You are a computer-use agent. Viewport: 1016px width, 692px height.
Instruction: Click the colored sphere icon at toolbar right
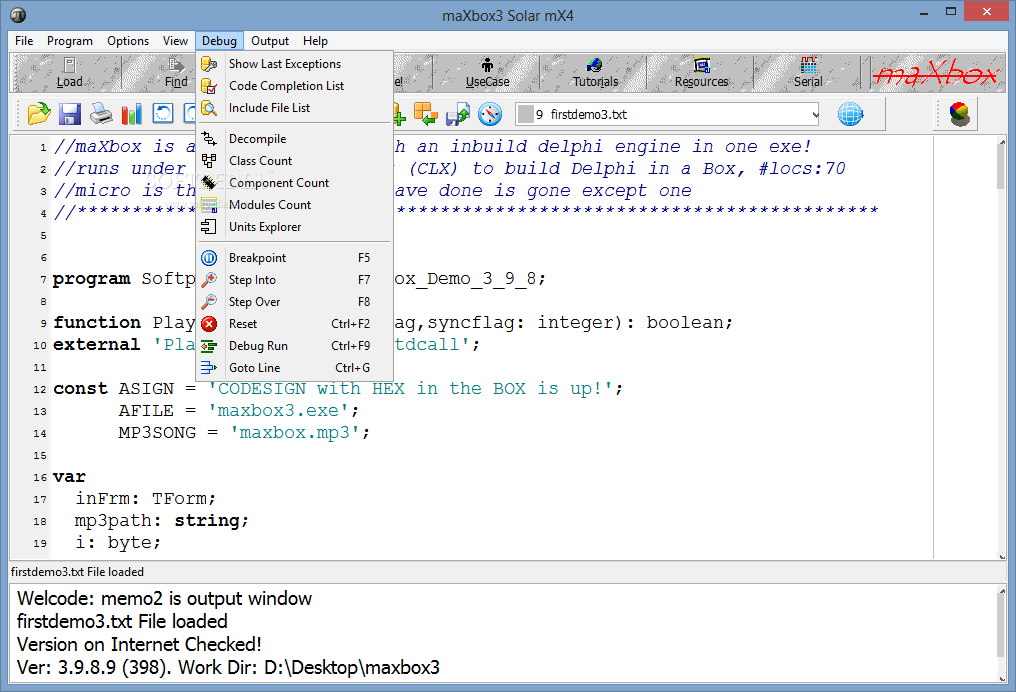(959, 114)
